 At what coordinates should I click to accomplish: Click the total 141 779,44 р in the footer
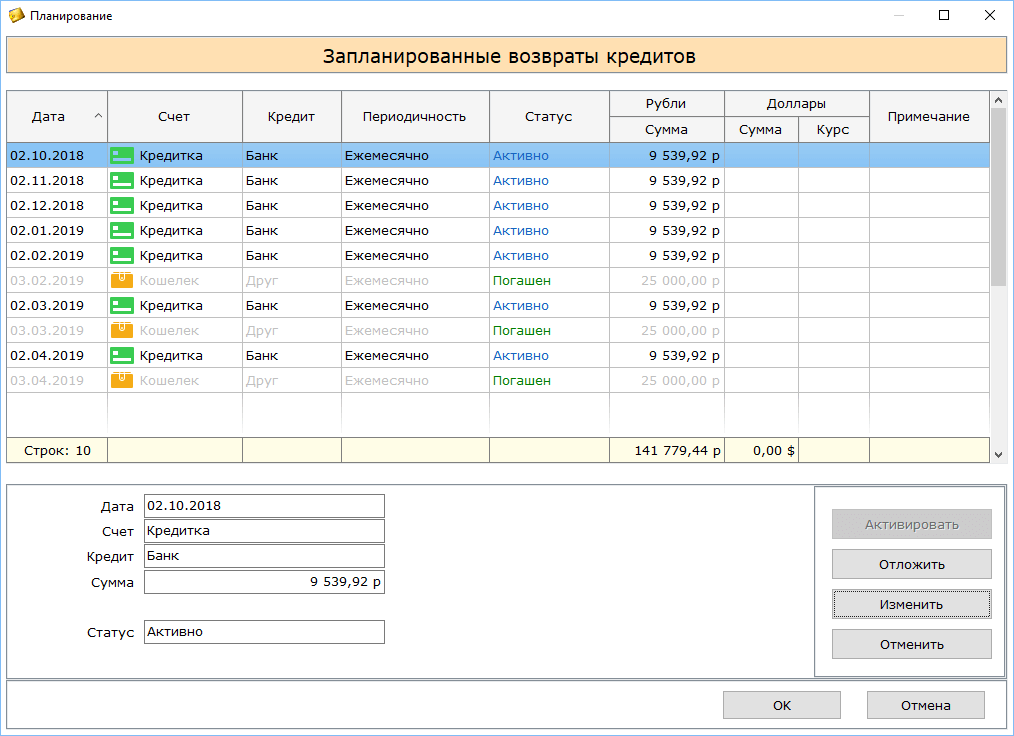pos(677,451)
